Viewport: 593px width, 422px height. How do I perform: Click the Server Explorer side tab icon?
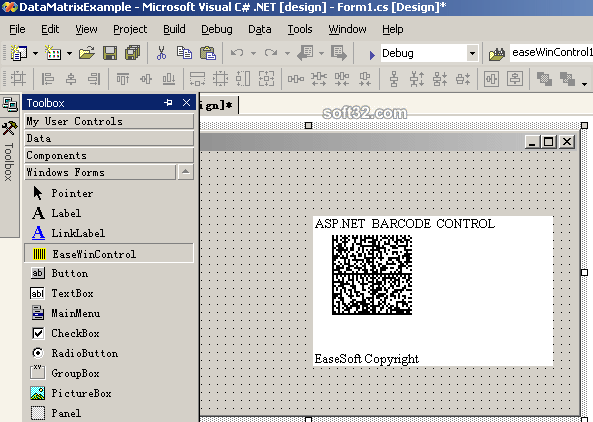[9, 104]
